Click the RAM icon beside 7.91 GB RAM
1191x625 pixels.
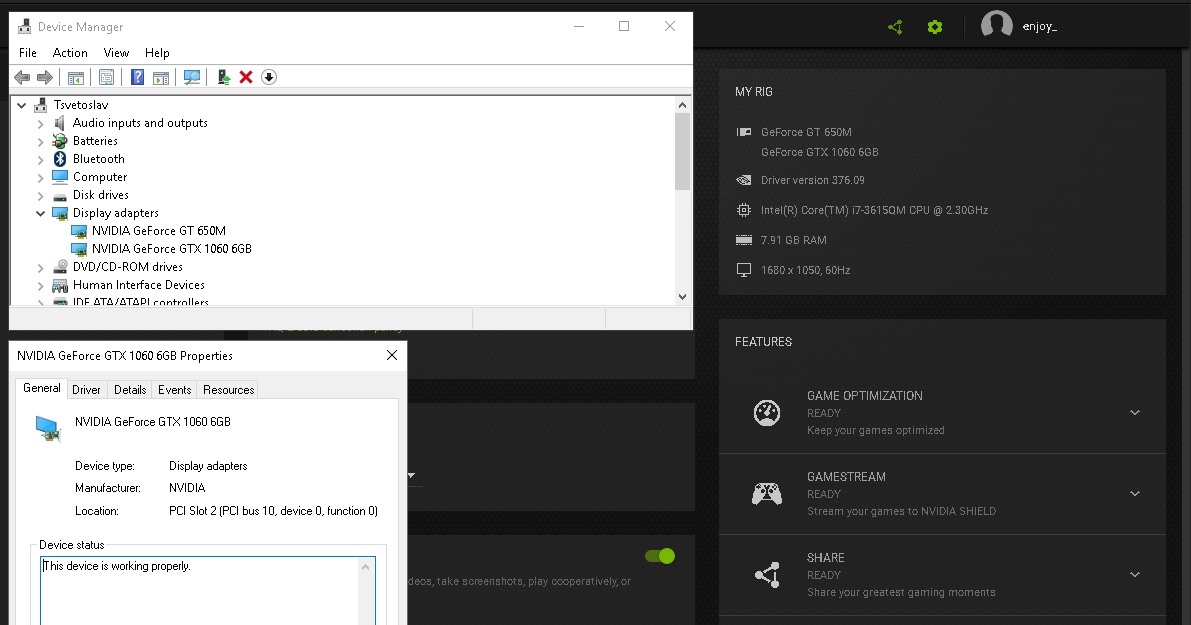744,240
